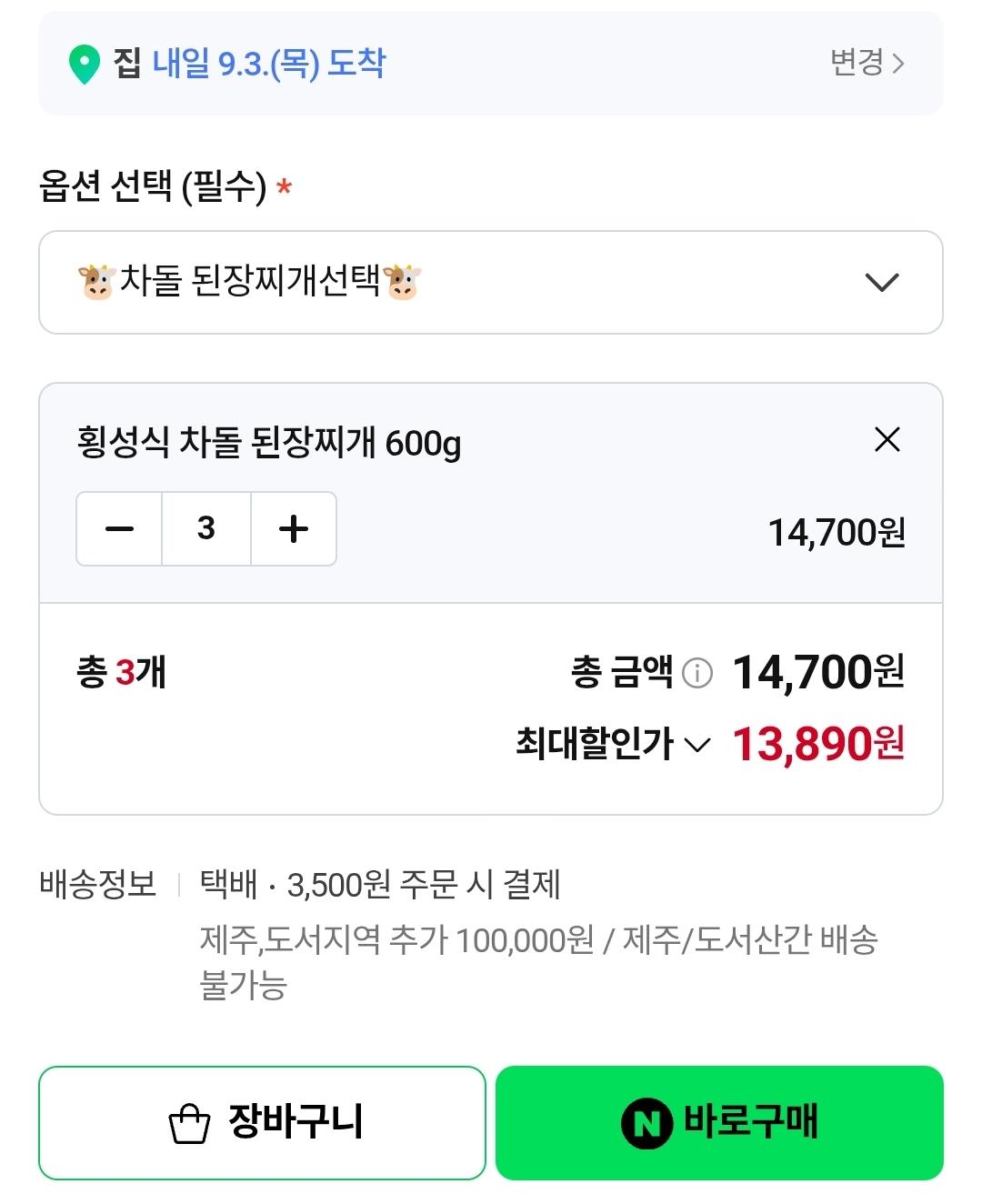Open the 차돌 된장찌개선택 option dropdown

coord(491,282)
